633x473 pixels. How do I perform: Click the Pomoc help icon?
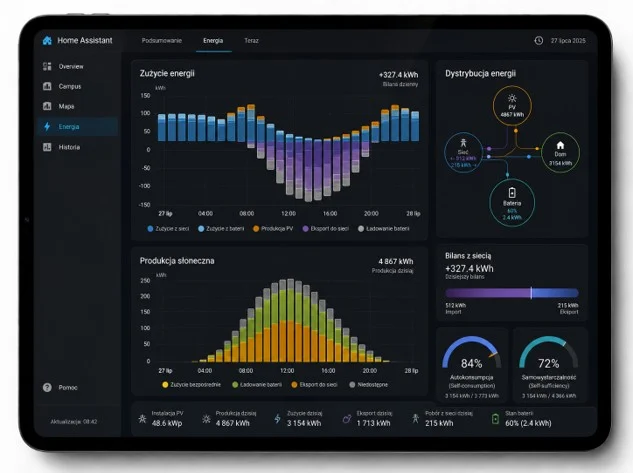[47, 387]
